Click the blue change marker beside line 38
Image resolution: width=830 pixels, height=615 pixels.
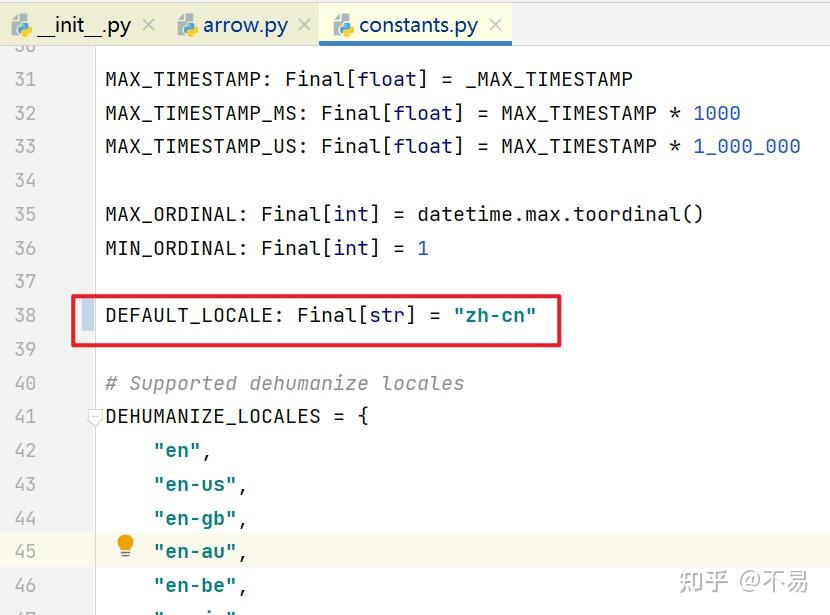tap(88, 315)
